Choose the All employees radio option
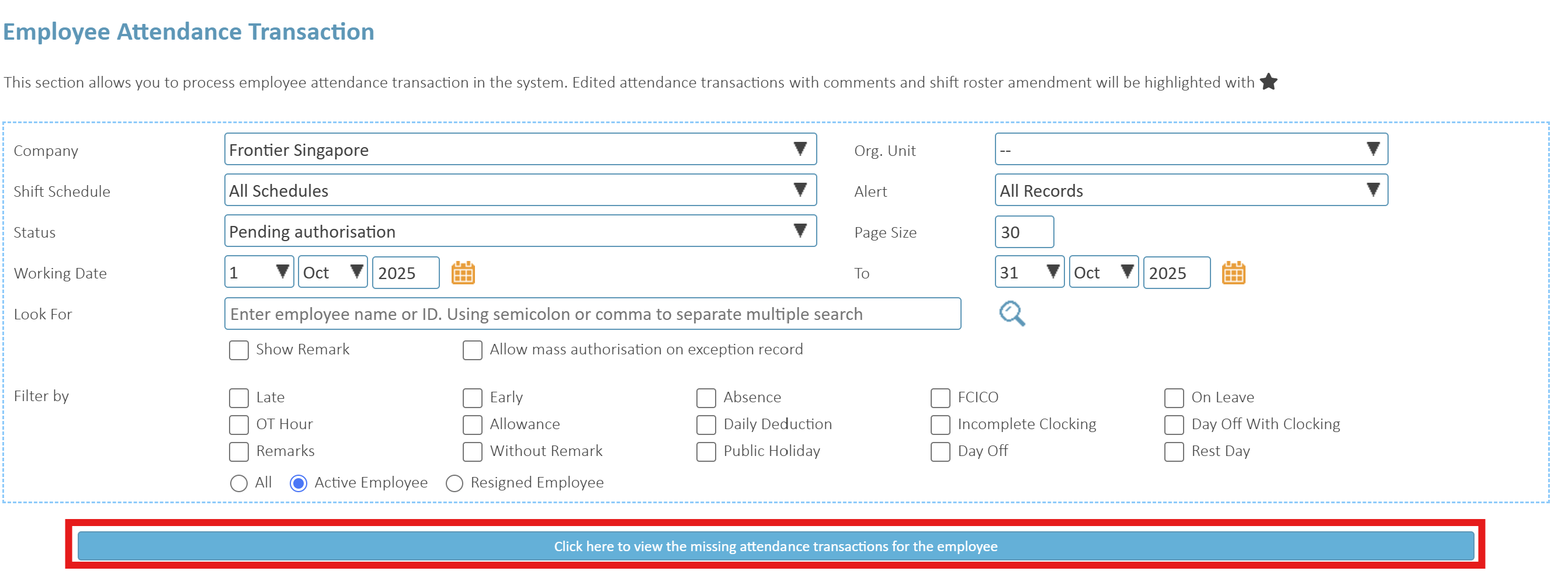 [238, 483]
